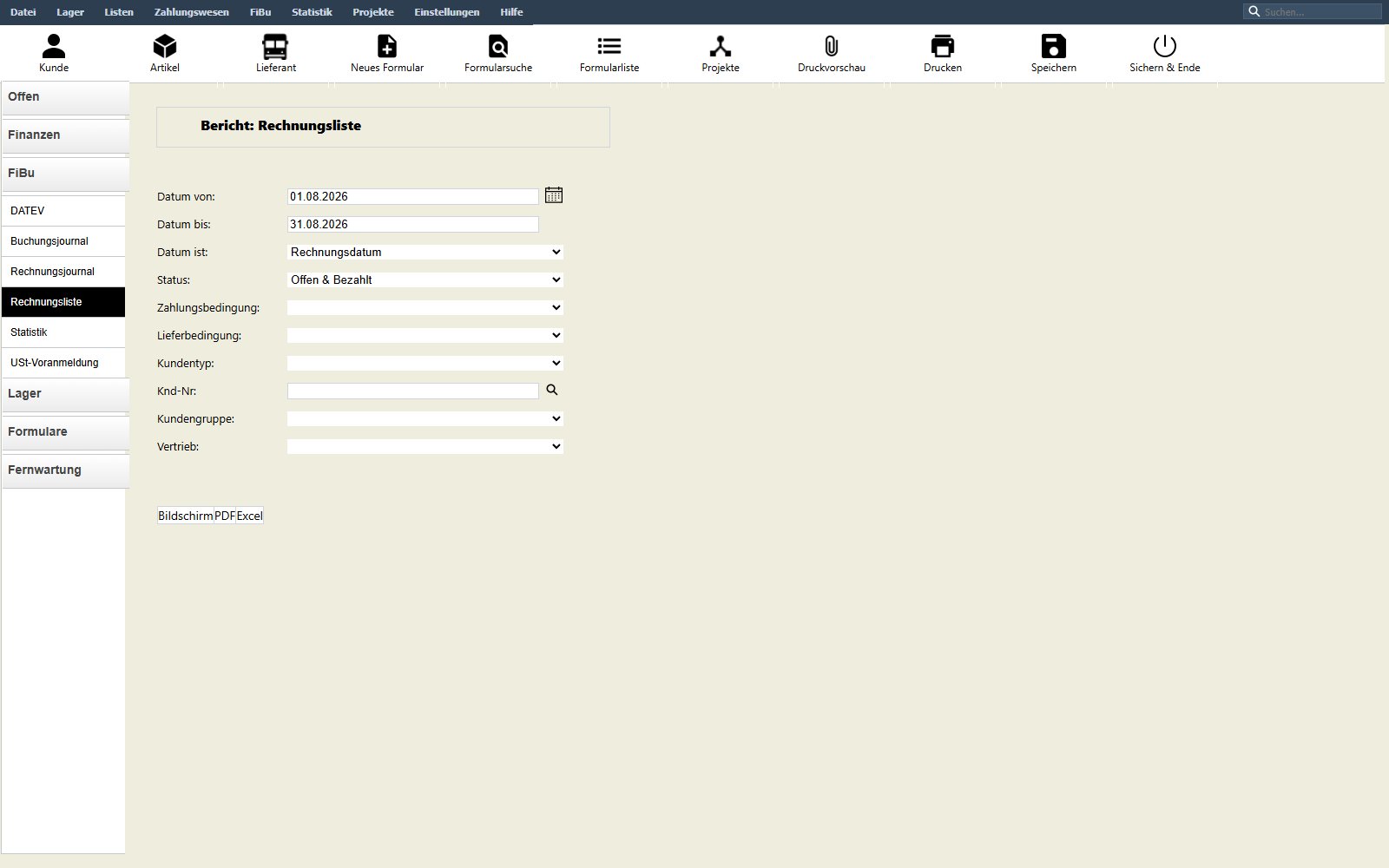Expand the Status dropdown
1389x868 pixels.
[425, 279]
